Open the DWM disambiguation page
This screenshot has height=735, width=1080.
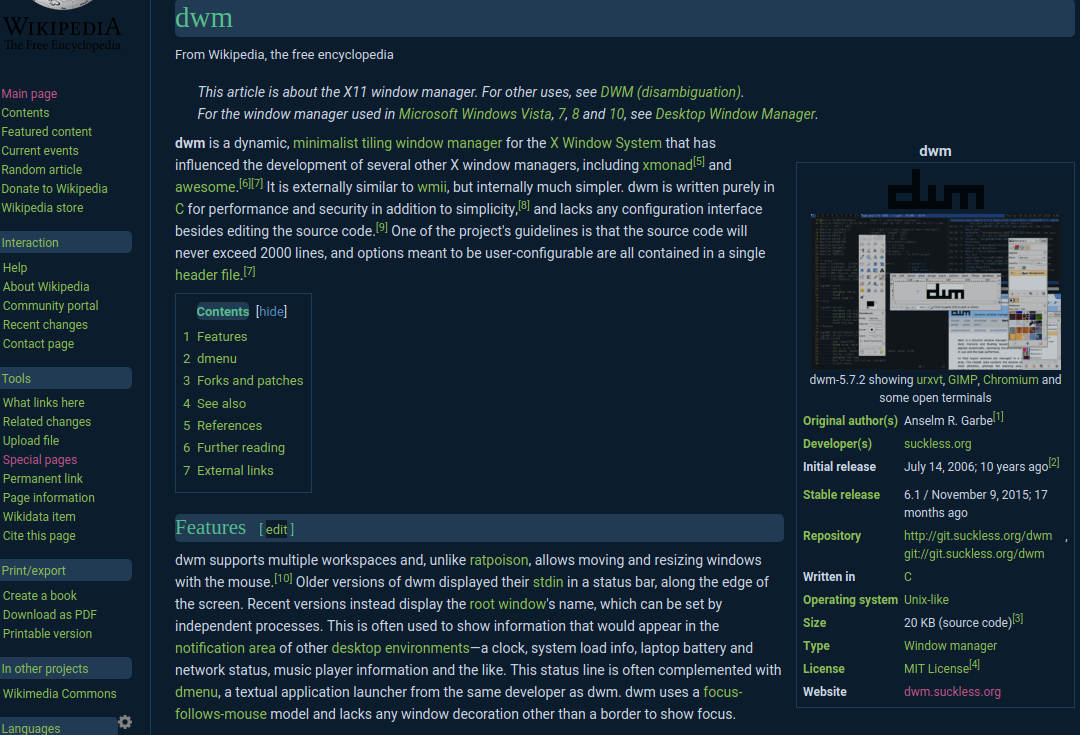tap(670, 91)
